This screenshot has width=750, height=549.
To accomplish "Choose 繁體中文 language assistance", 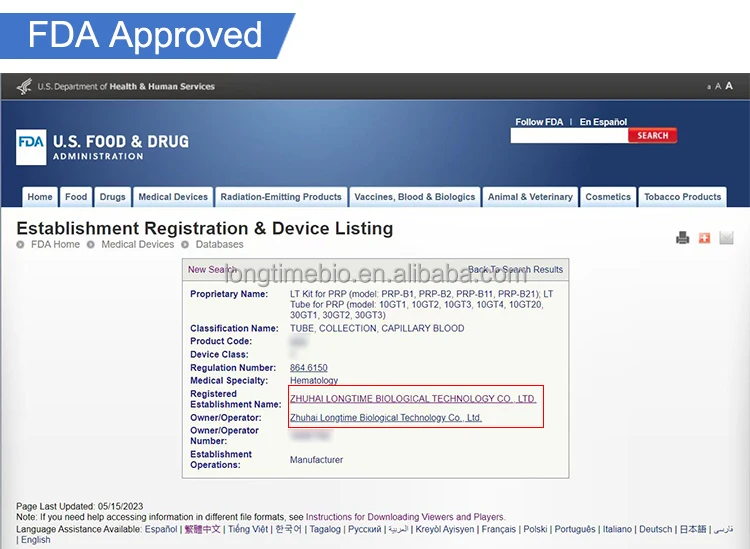I will click(203, 529).
